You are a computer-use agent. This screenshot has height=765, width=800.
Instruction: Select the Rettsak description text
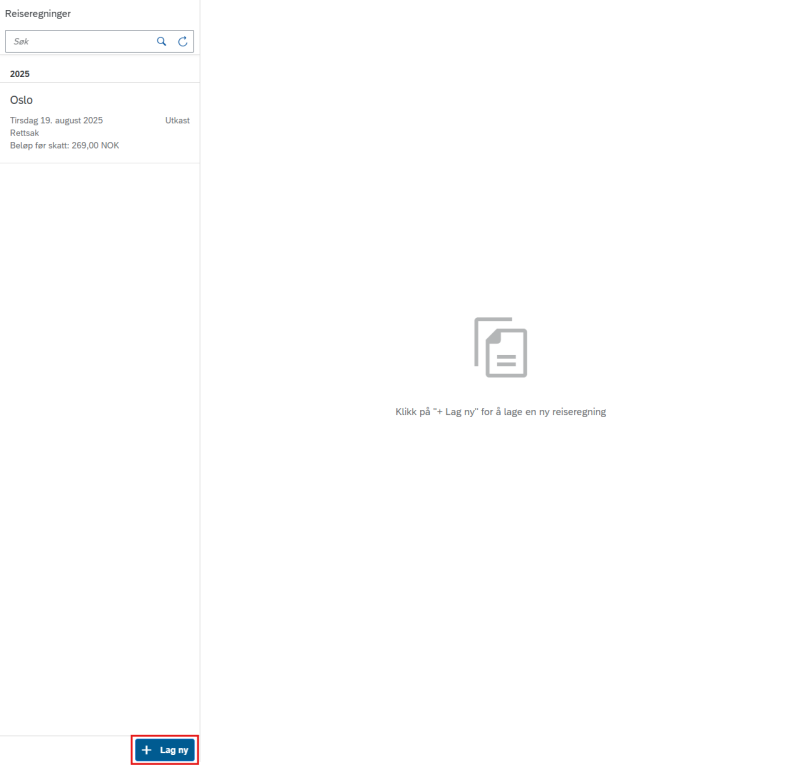point(24,133)
